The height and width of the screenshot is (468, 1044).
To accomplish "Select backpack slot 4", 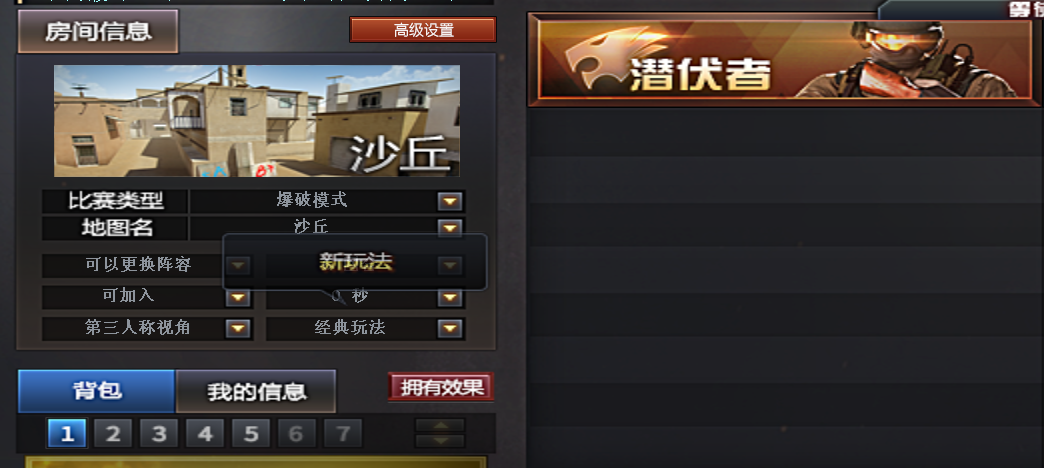I will (205, 434).
